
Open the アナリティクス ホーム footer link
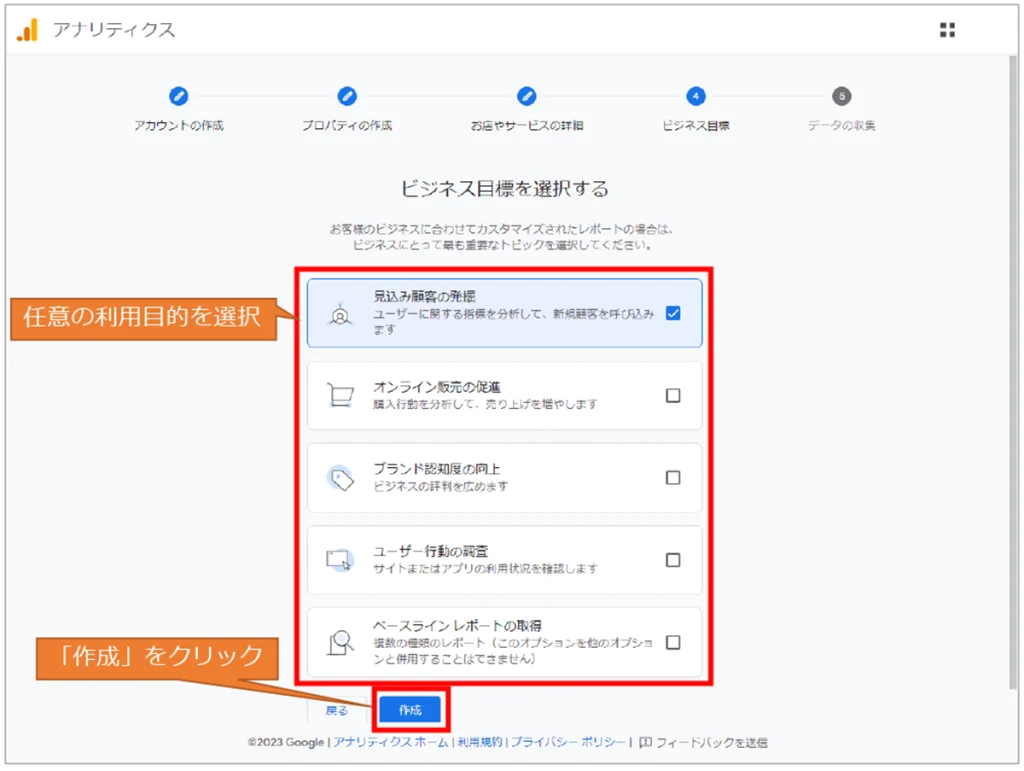(x=391, y=743)
